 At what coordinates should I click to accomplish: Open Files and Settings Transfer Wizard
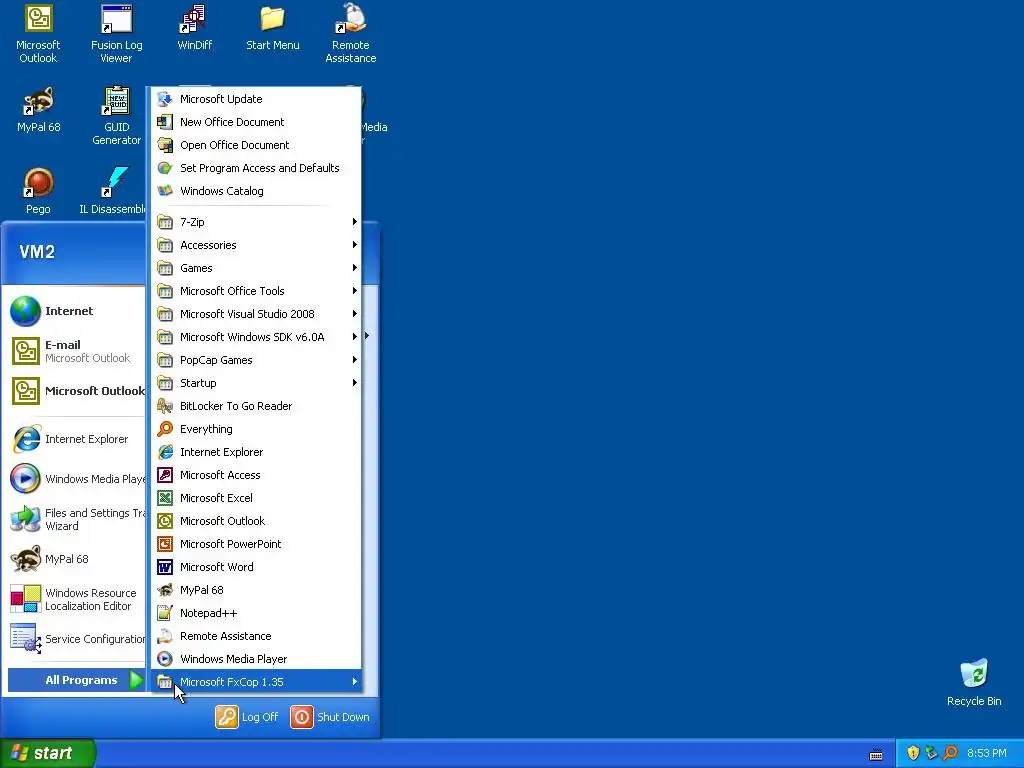pyautogui.click(x=76, y=519)
